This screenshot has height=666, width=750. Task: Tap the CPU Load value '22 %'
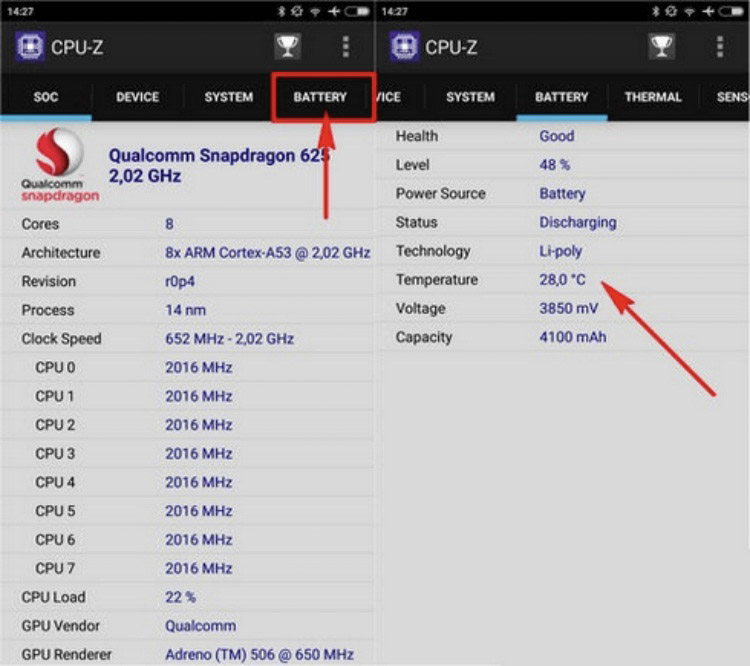(x=180, y=597)
